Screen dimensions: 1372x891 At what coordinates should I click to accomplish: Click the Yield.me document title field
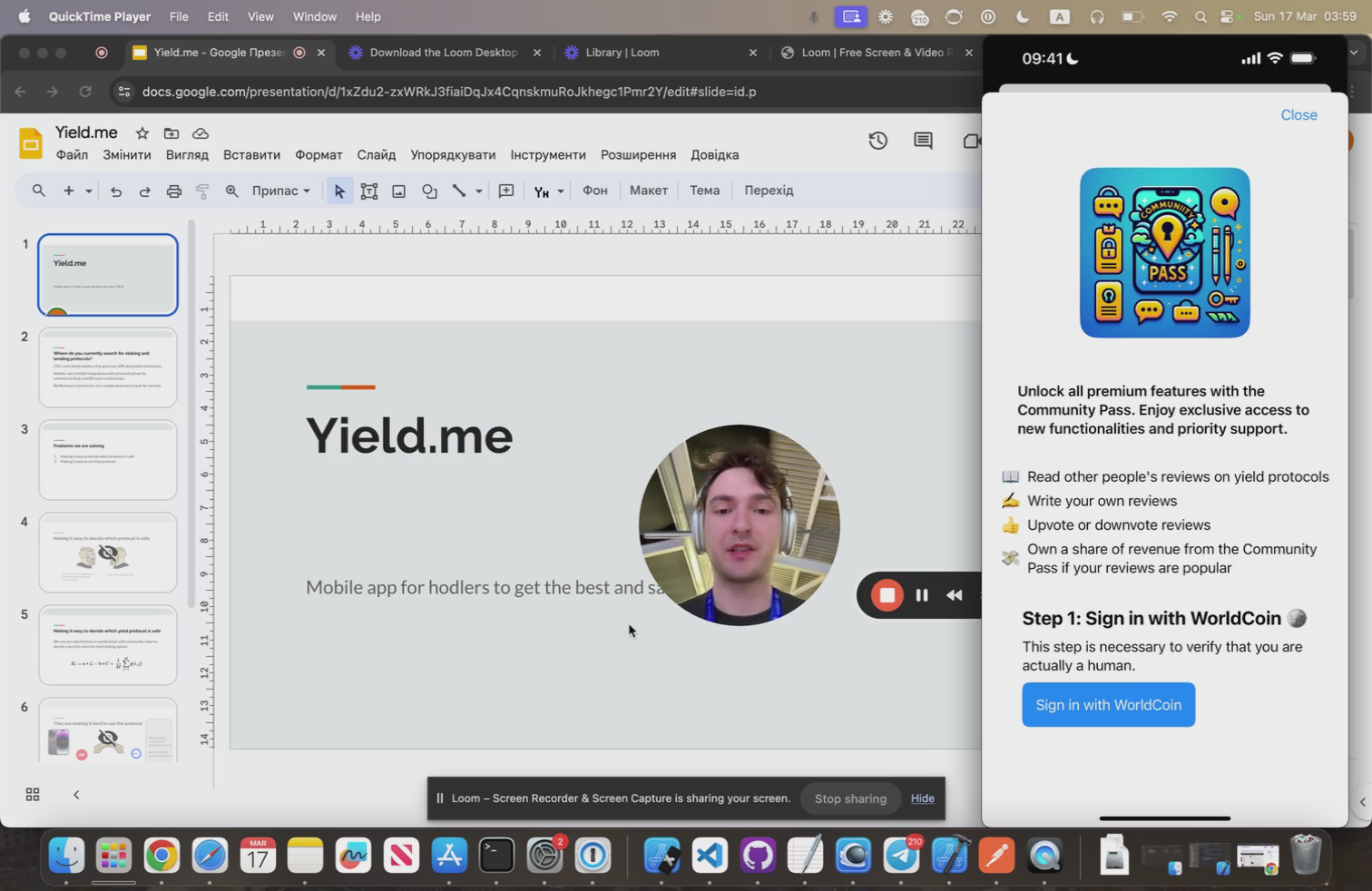pyautogui.click(x=86, y=132)
